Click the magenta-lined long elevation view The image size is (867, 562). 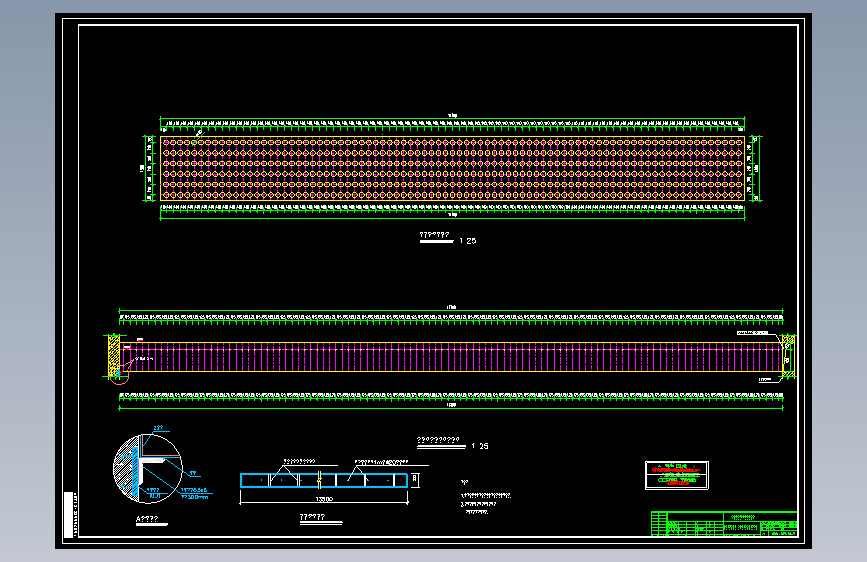450,358
